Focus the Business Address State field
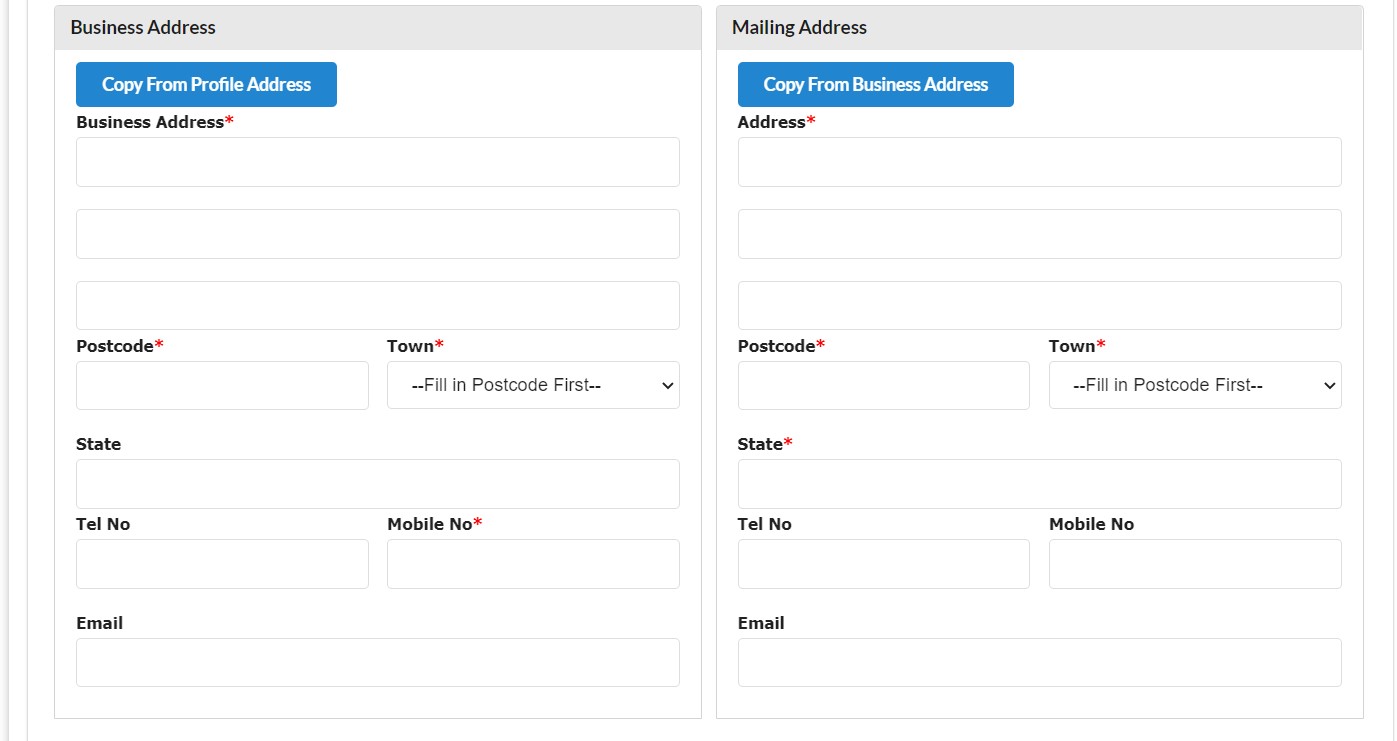Image resolution: width=1397 pixels, height=741 pixels. click(377, 484)
